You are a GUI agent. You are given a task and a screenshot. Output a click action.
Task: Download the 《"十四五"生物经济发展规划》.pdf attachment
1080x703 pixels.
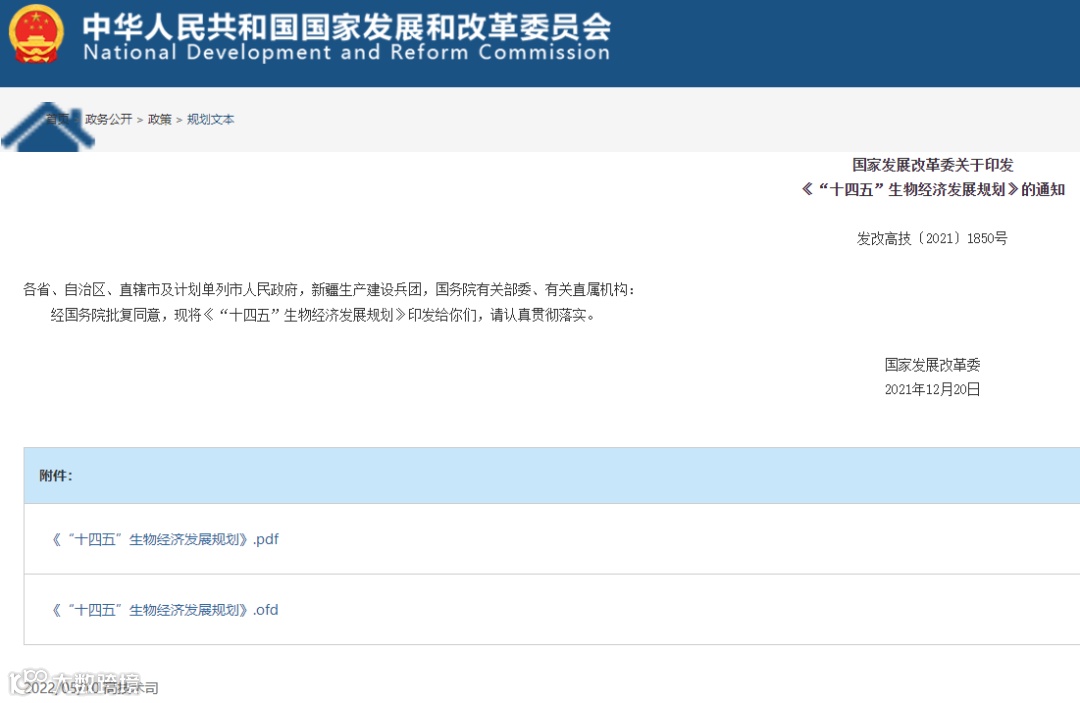coord(165,539)
